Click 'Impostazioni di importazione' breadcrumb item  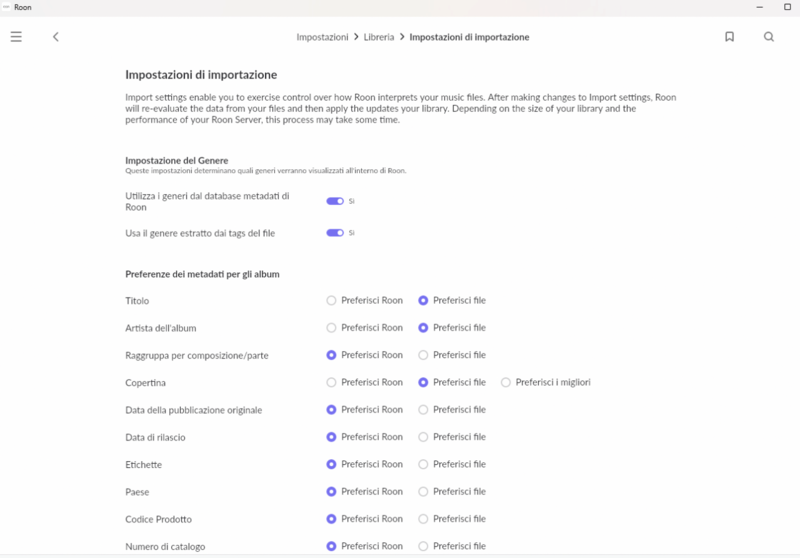[469, 37]
